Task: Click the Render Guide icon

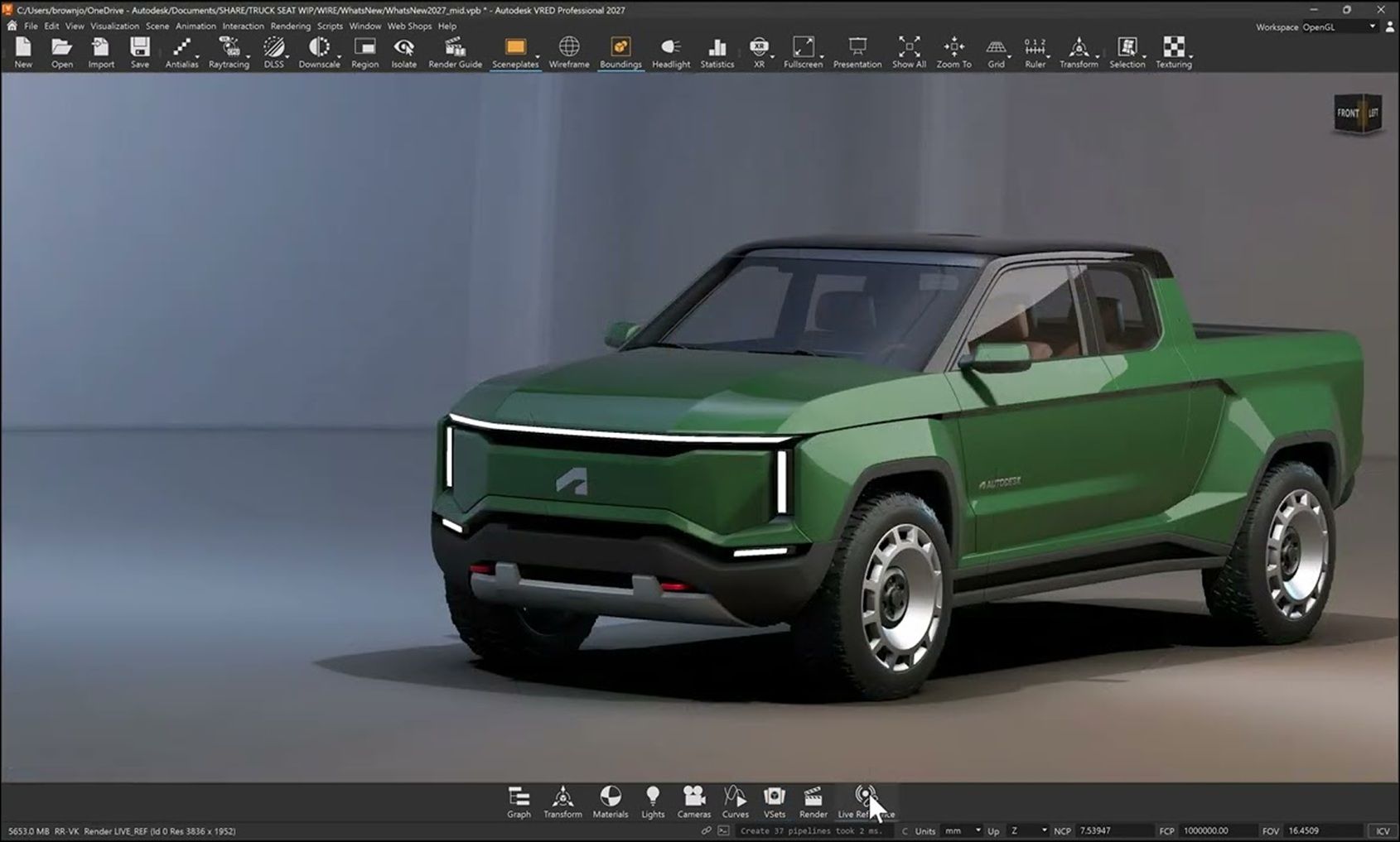Action: coord(455,52)
